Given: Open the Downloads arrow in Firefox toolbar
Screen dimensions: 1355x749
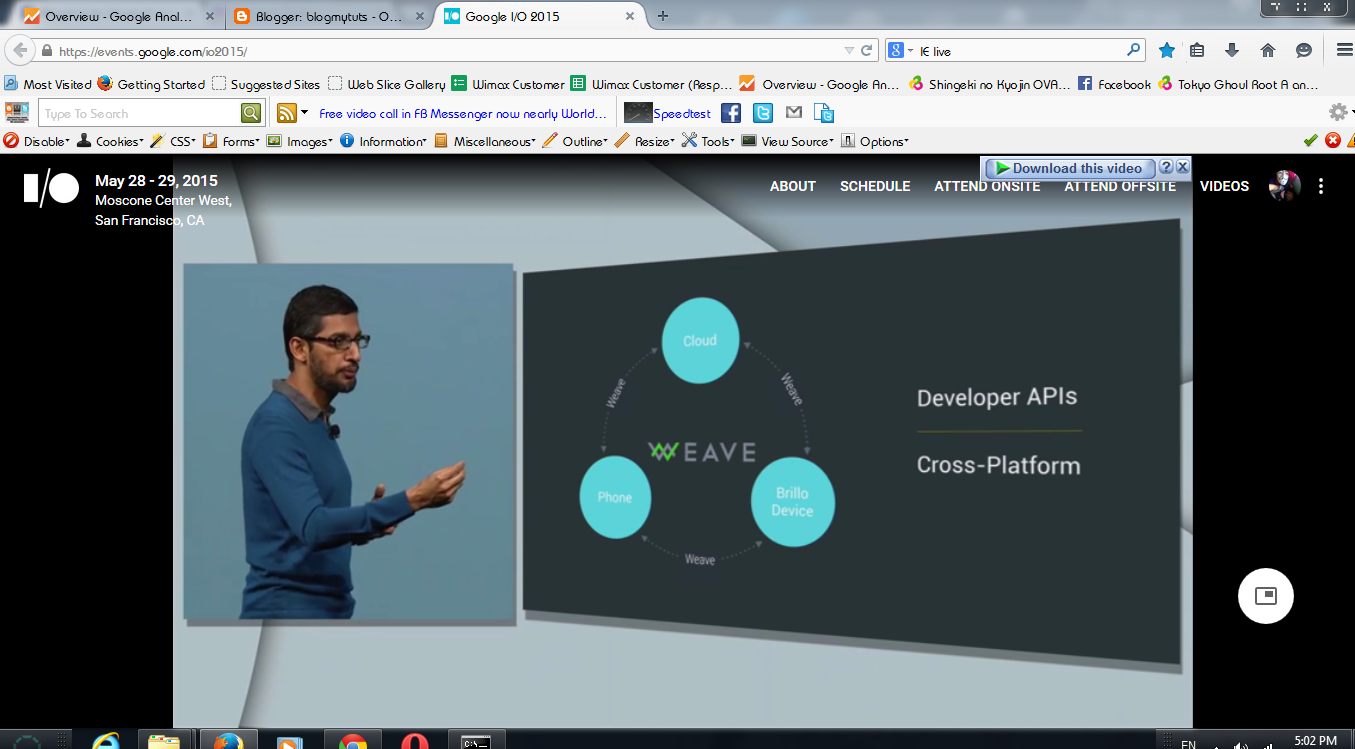Looking at the screenshot, I should point(1232,50).
